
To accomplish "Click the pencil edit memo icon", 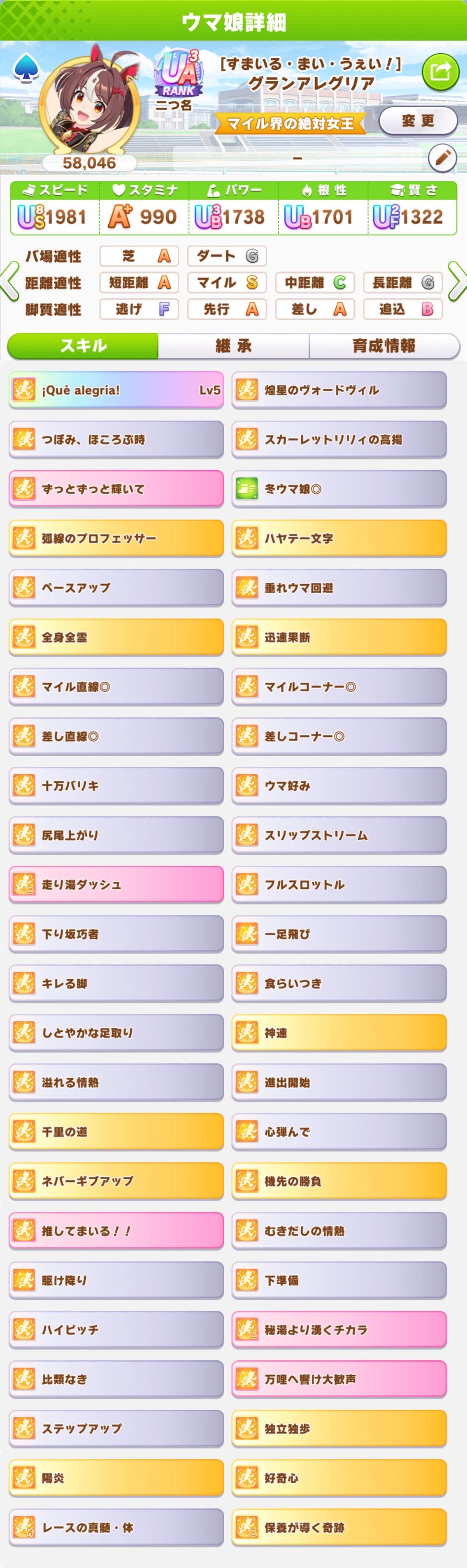I will click(x=442, y=158).
